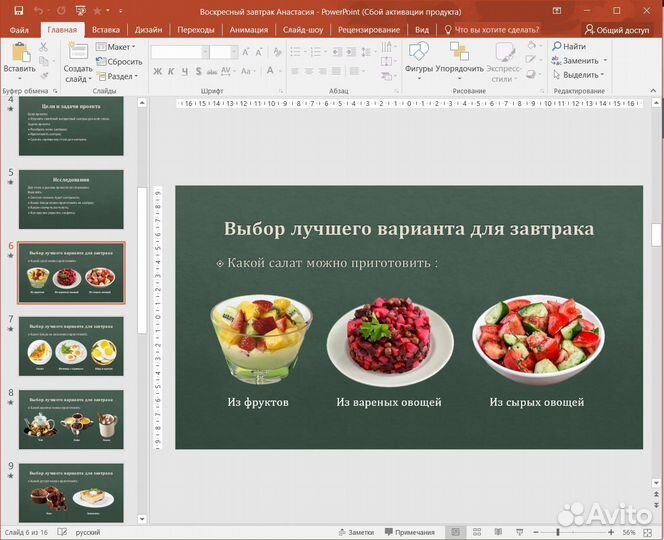Open the Рецензирование tab

368,30
